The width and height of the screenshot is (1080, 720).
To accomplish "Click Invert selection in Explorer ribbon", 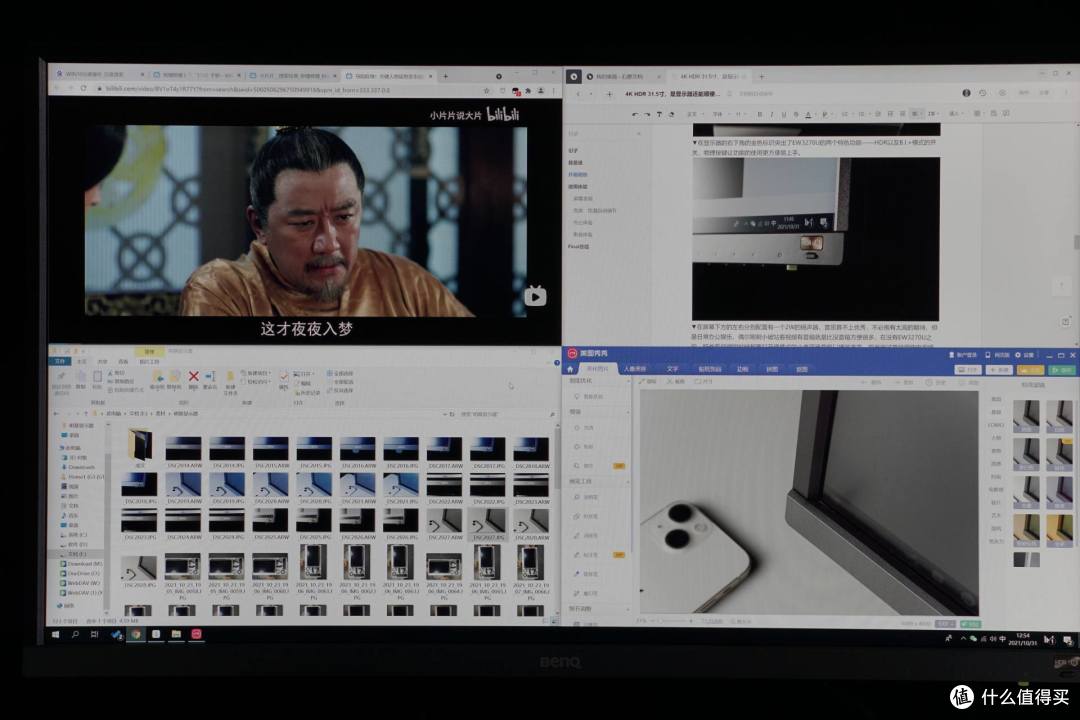I will (342, 390).
